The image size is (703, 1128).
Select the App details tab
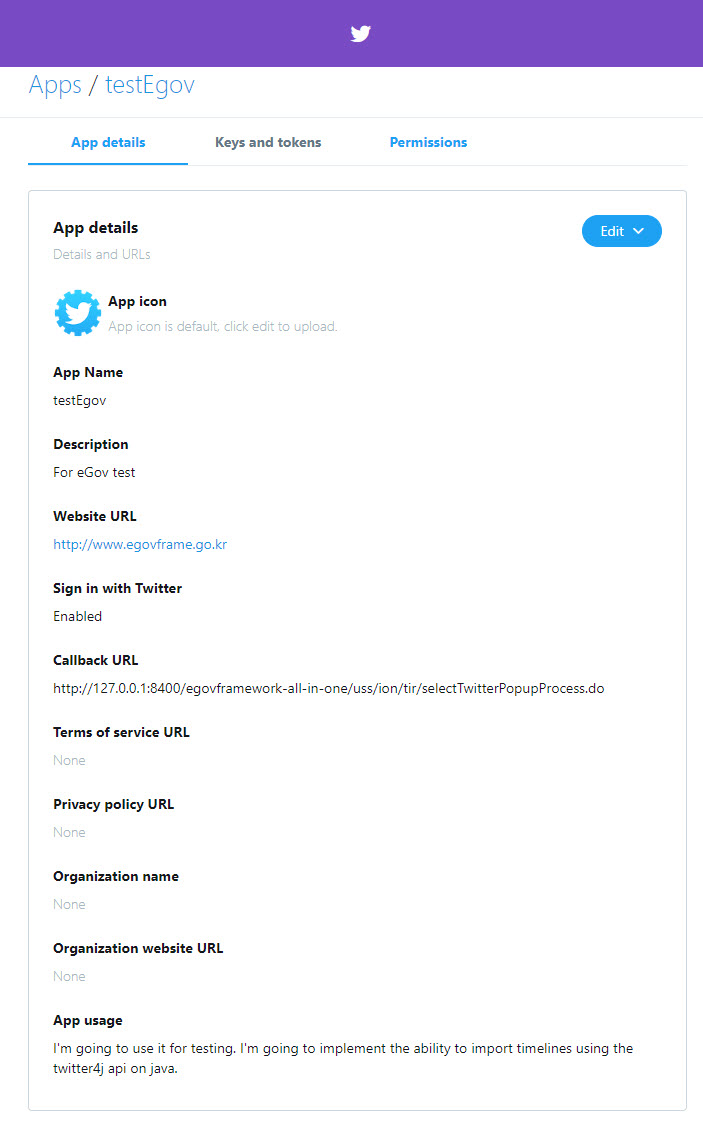coord(108,142)
